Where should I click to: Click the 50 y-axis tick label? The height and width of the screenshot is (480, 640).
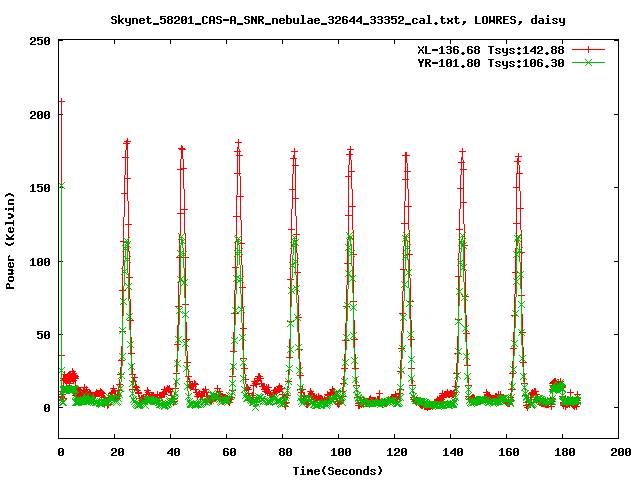pyautogui.click(x=43, y=335)
